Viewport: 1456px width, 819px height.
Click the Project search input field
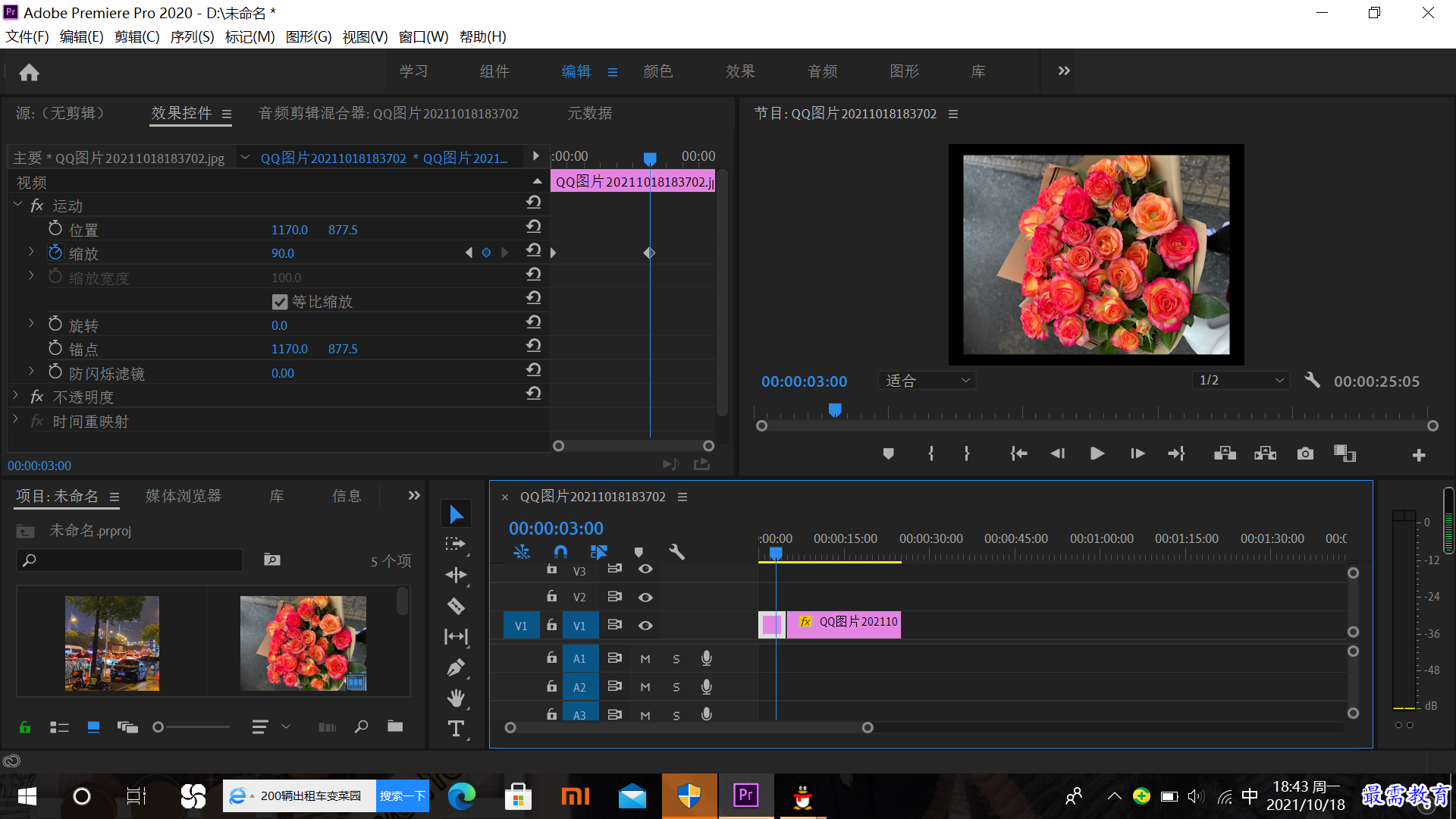pos(130,560)
